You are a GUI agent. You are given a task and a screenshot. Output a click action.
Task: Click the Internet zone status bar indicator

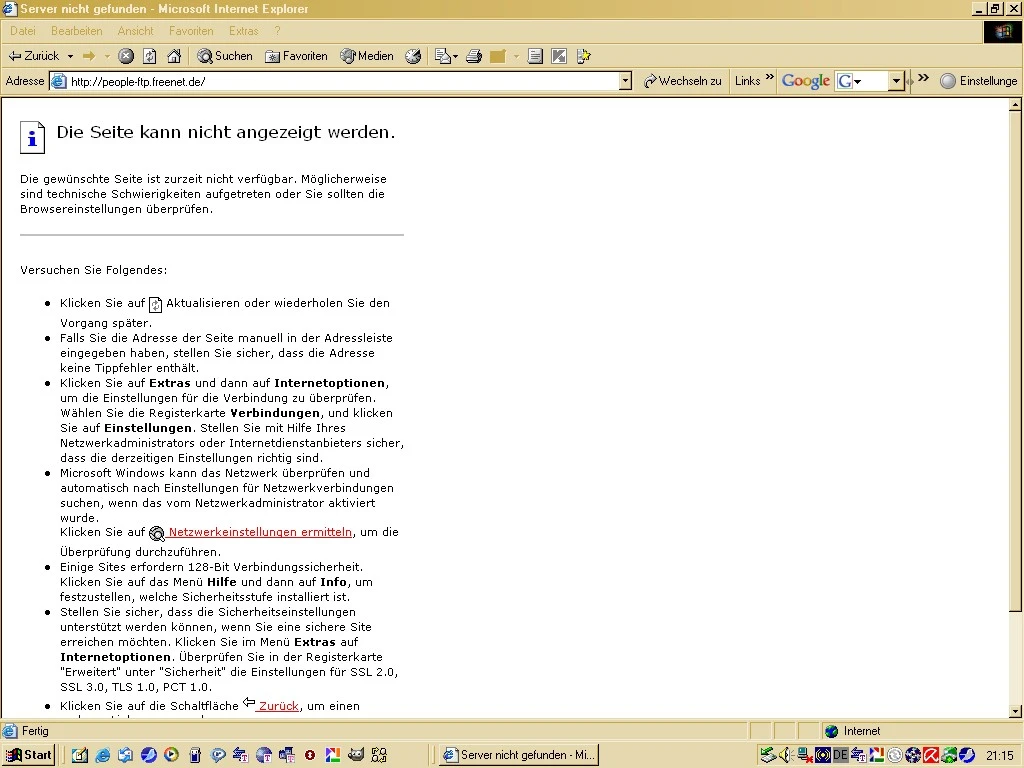[852, 731]
